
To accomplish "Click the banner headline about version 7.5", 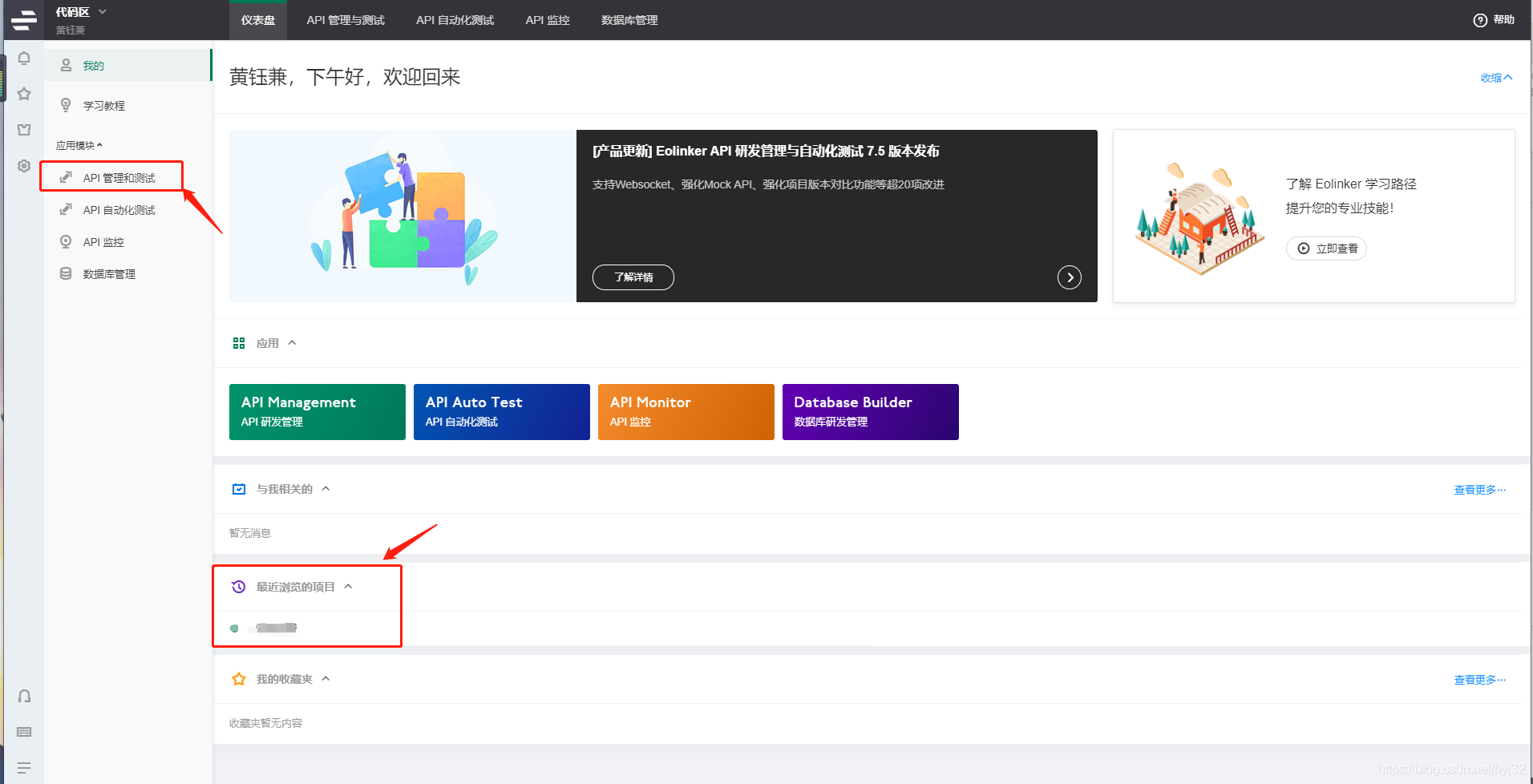I will [766, 151].
